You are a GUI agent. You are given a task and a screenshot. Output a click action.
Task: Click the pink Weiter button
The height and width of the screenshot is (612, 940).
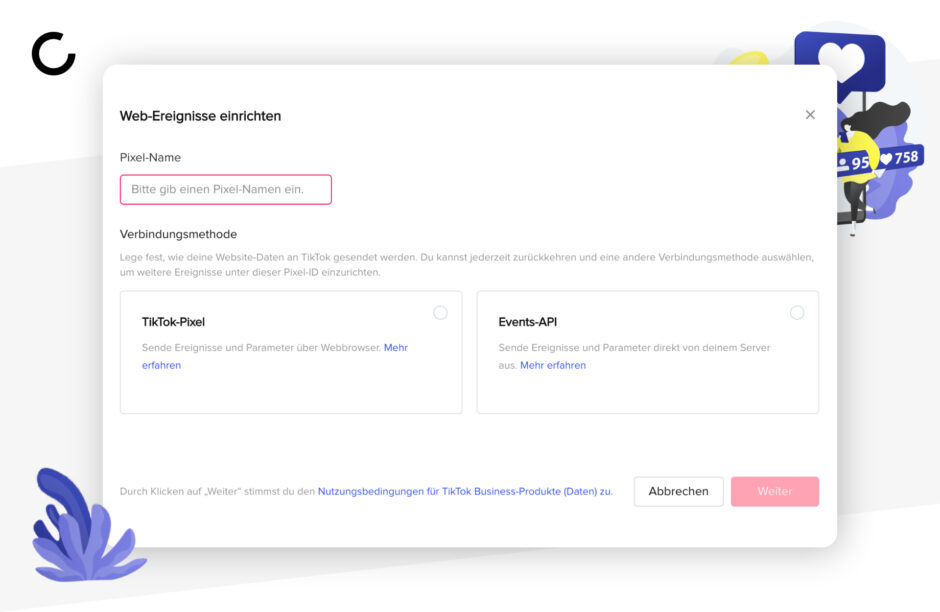(775, 492)
